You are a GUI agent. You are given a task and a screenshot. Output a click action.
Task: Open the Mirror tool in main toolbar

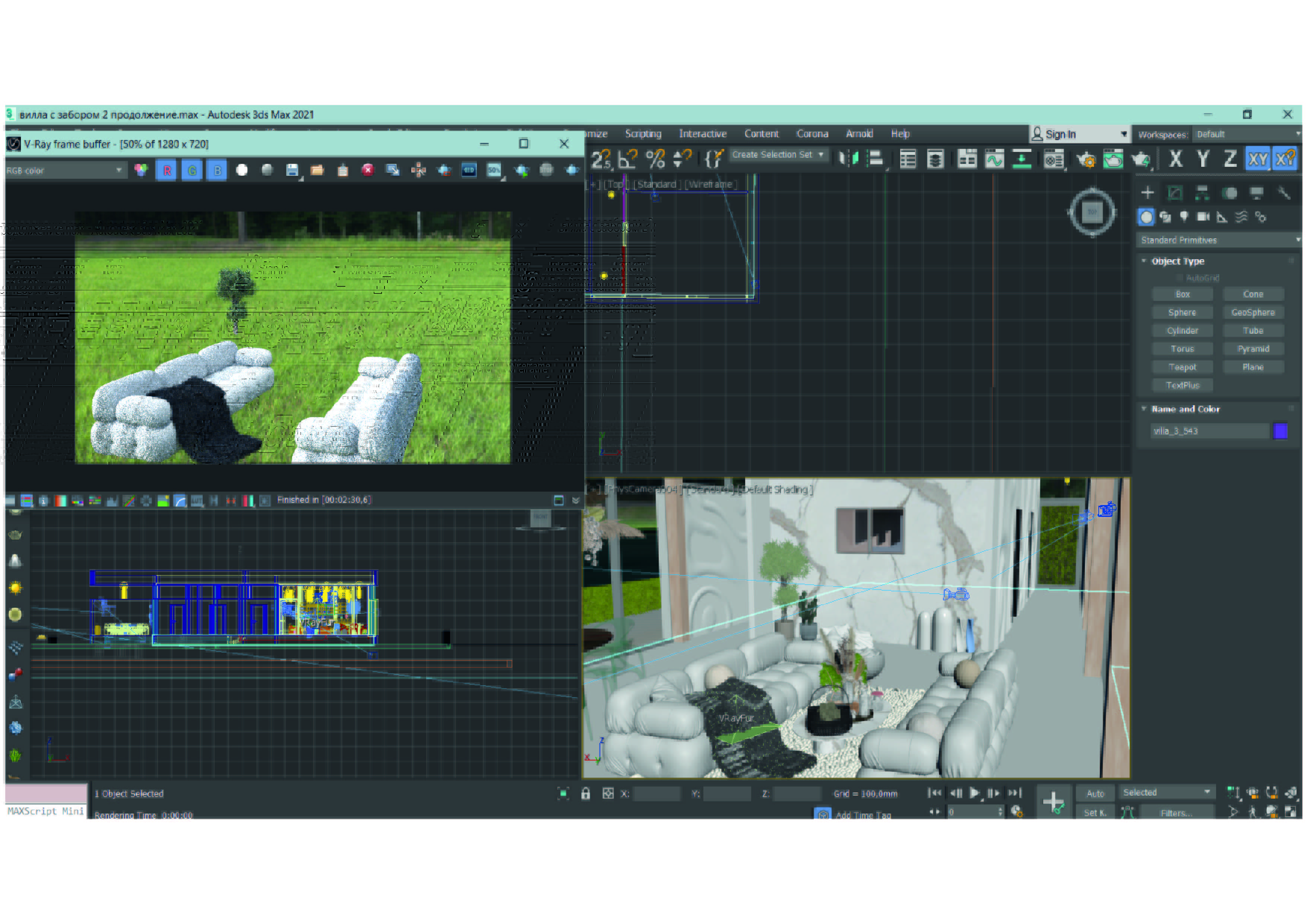click(848, 159)
